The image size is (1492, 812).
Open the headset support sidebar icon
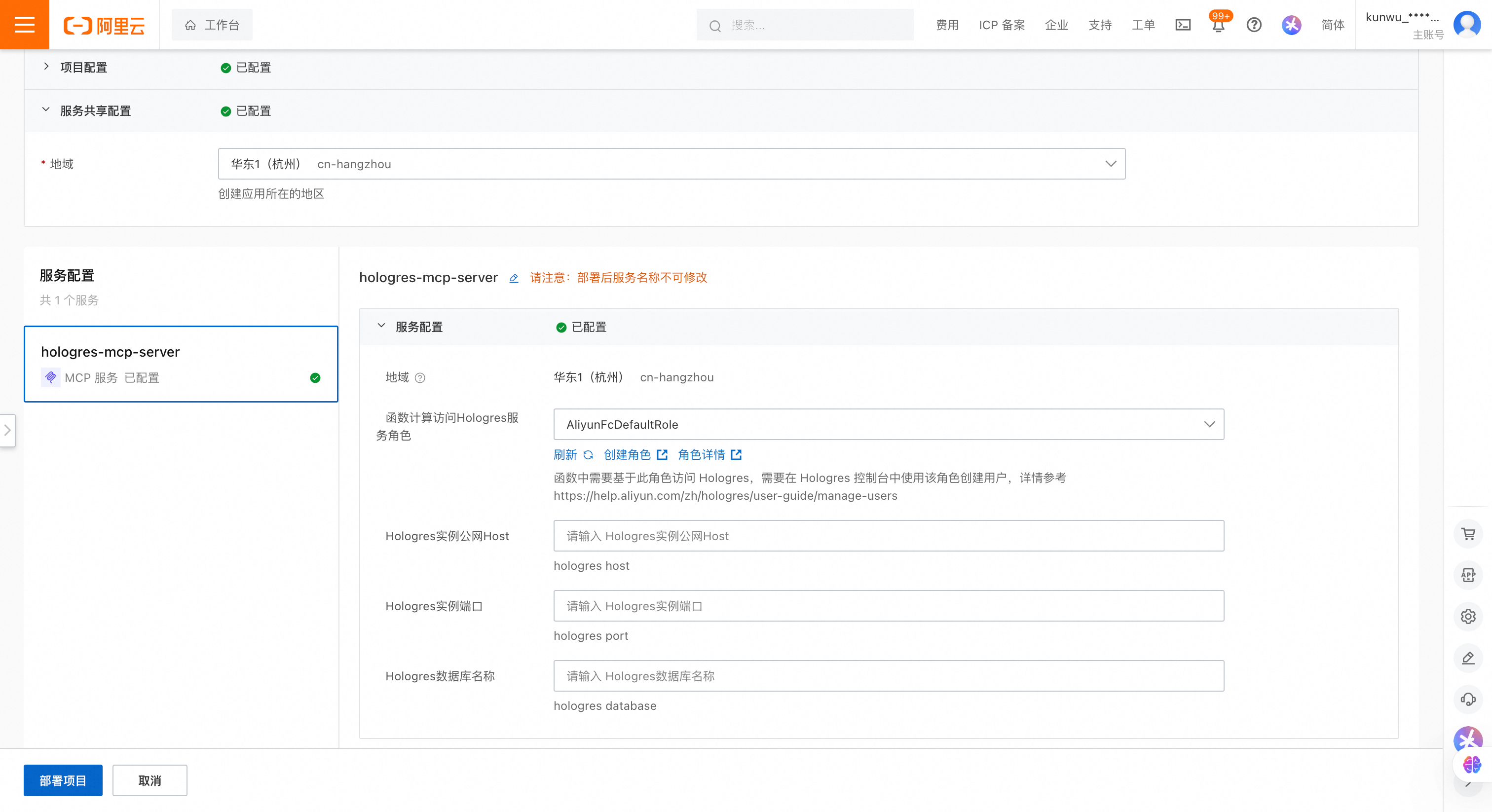tap(1468, 699)
